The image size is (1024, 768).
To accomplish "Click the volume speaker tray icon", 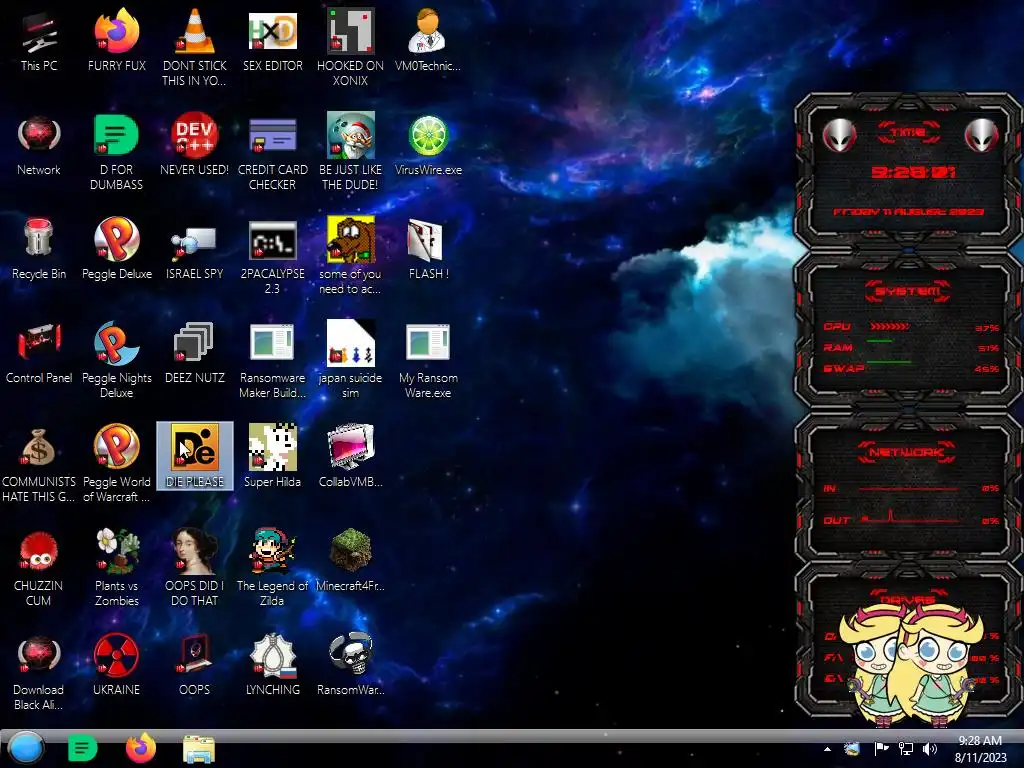I will point(930,750).
